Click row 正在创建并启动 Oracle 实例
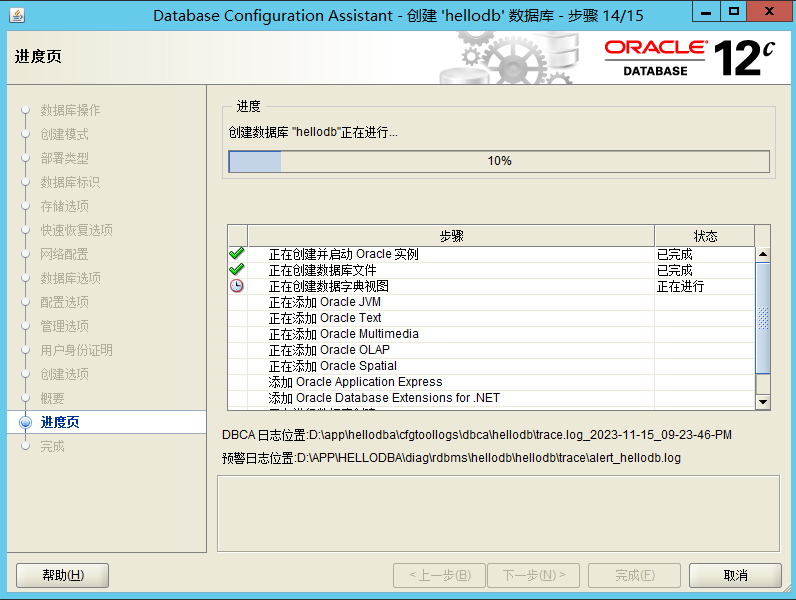 [491, 254]
